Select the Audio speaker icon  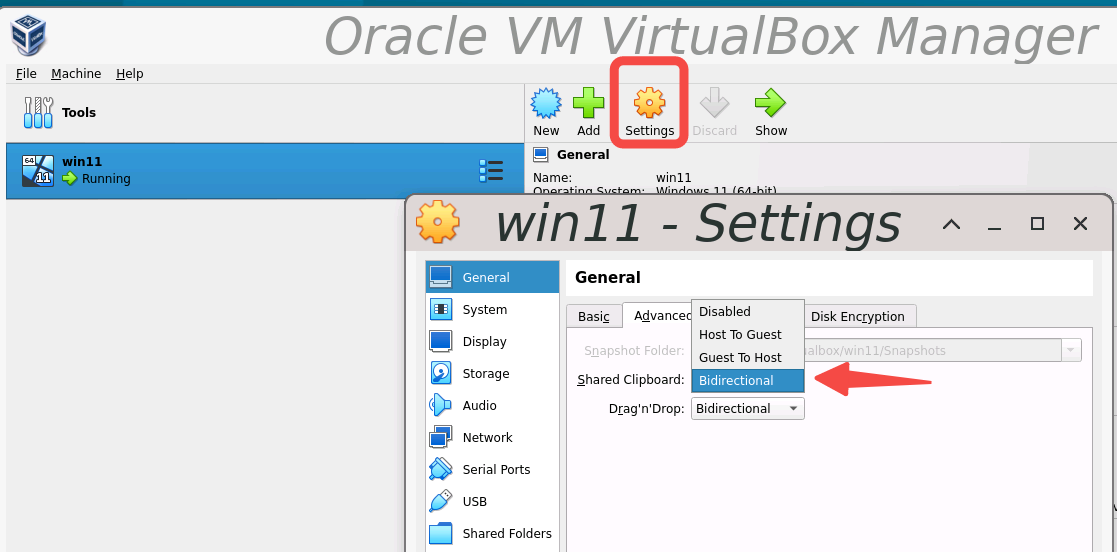(x=441, y=405)
